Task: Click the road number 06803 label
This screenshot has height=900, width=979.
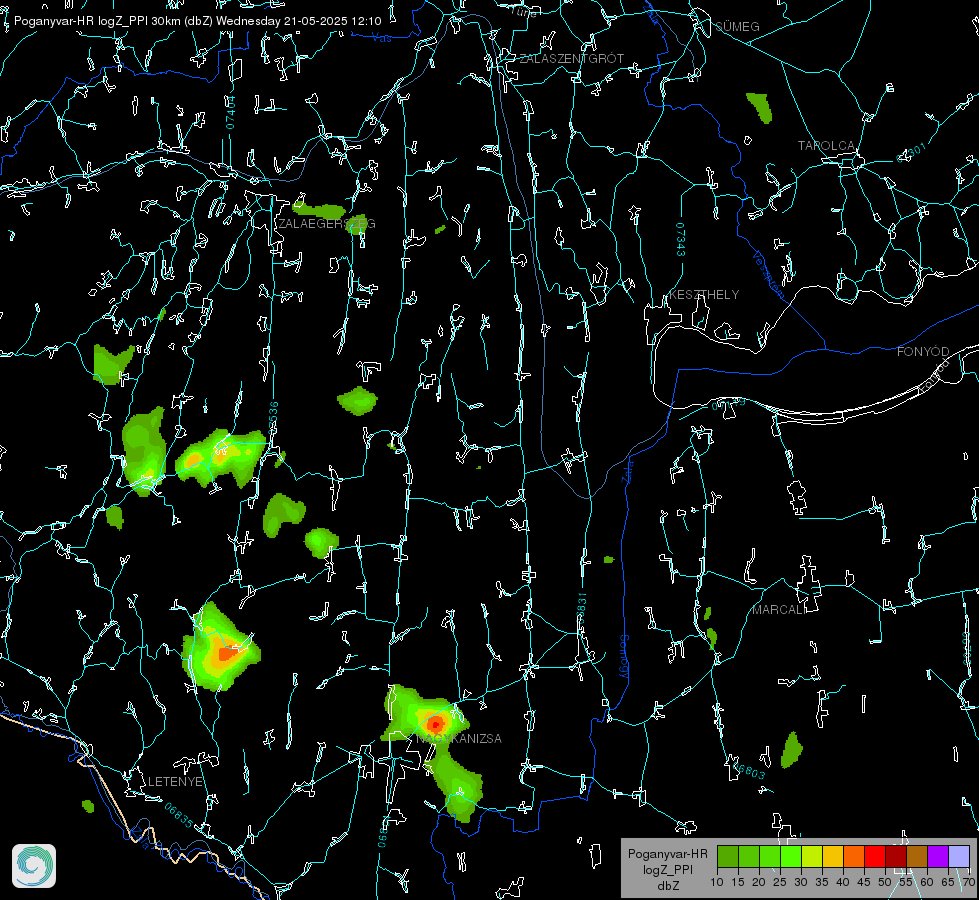Action: pos(749,770)
